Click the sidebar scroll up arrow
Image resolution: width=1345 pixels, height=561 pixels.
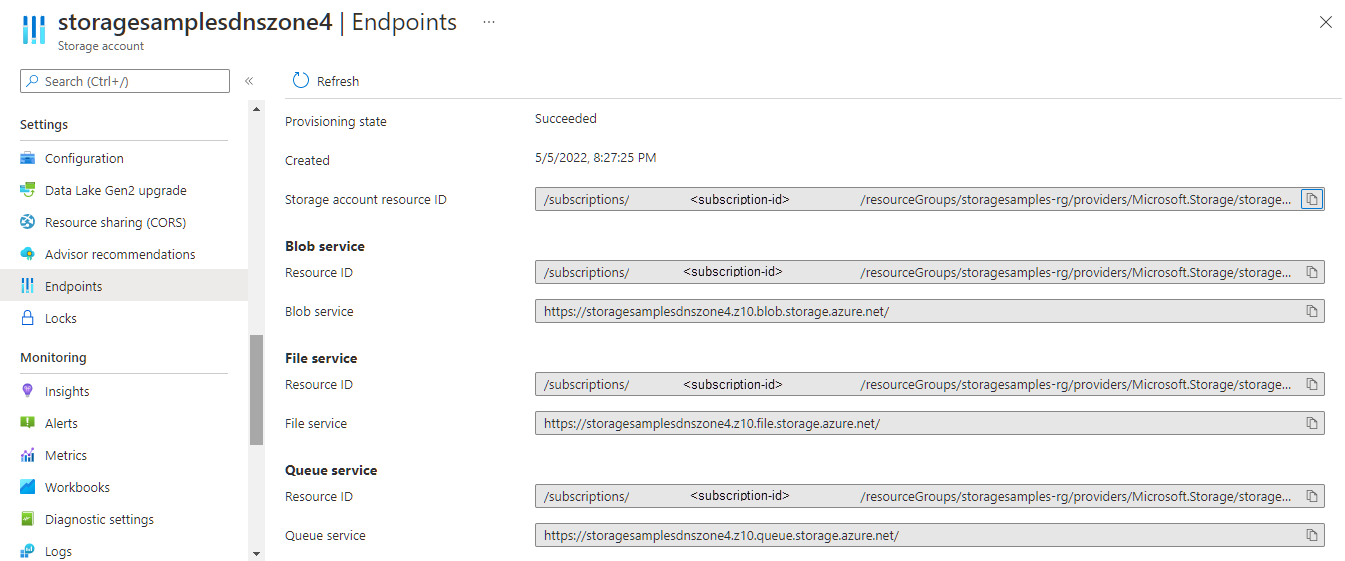(256, 109)
